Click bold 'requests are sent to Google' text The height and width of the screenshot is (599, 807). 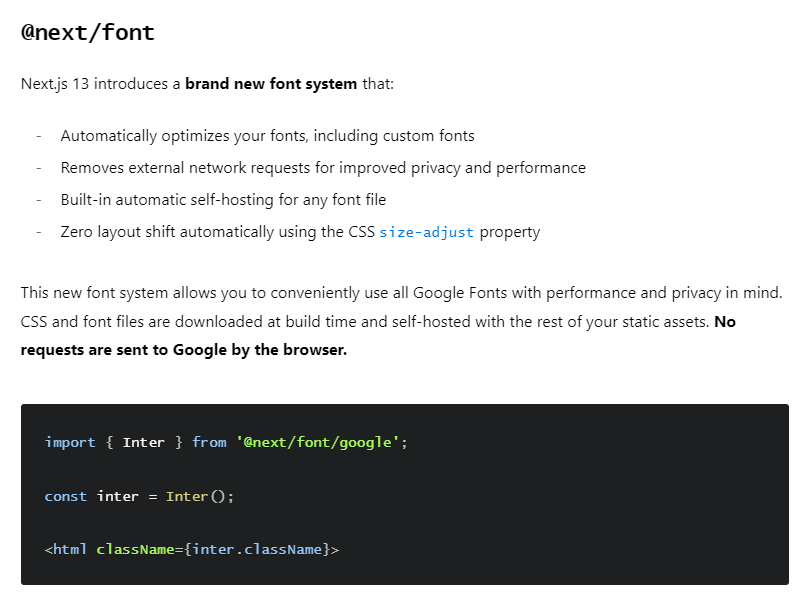(x=184, y=350)
